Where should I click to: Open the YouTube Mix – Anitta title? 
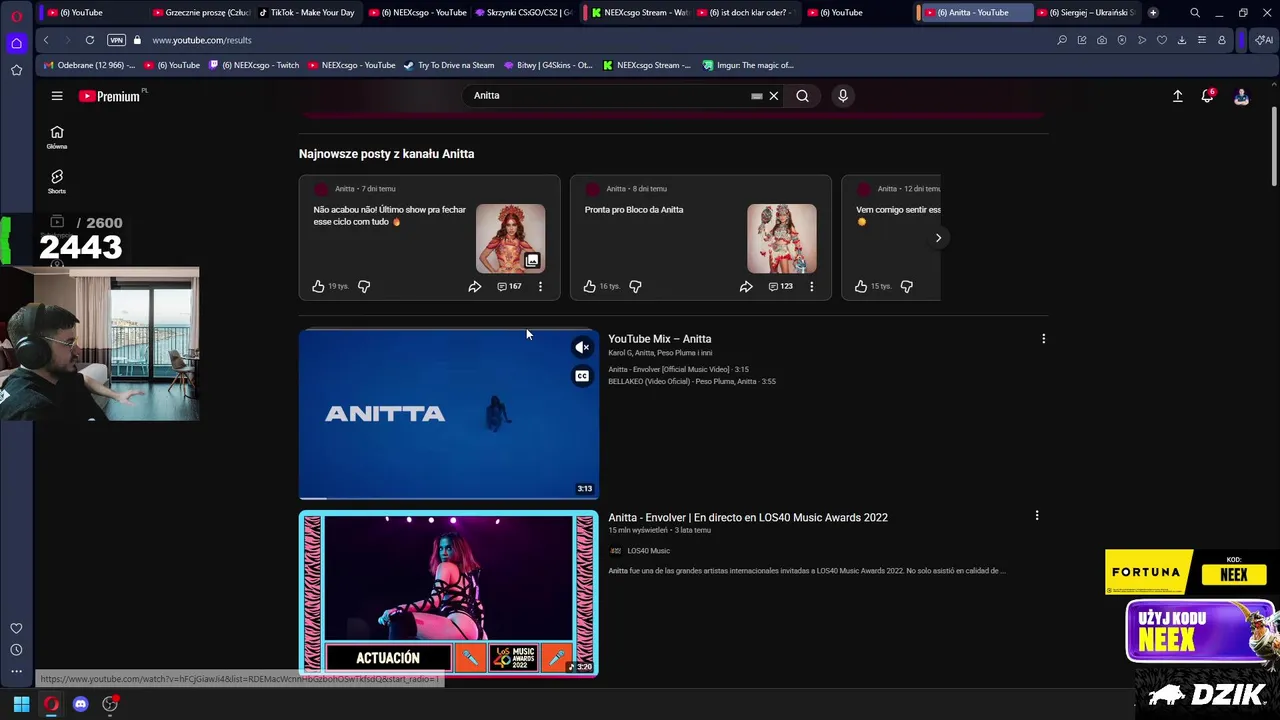[x=660, y=339]
